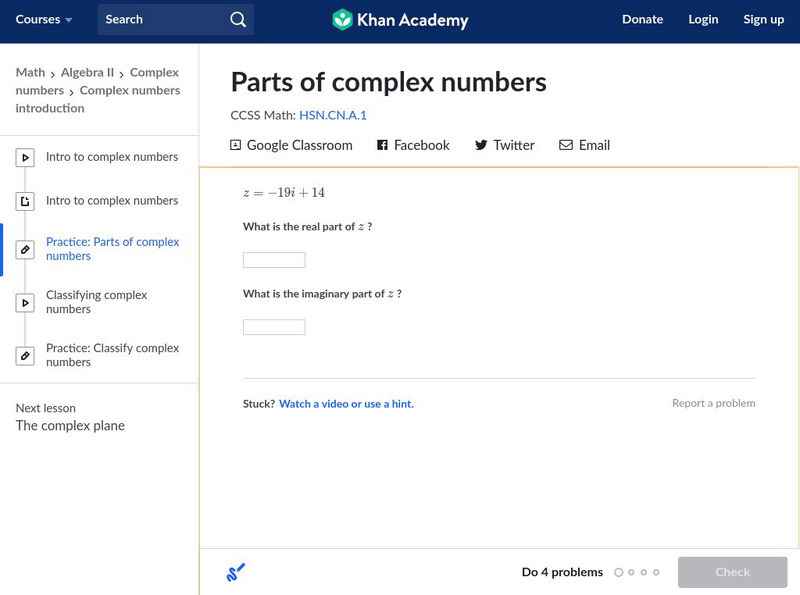
Task: Share lesson using Twitter icon
Action: coord(481,145)
